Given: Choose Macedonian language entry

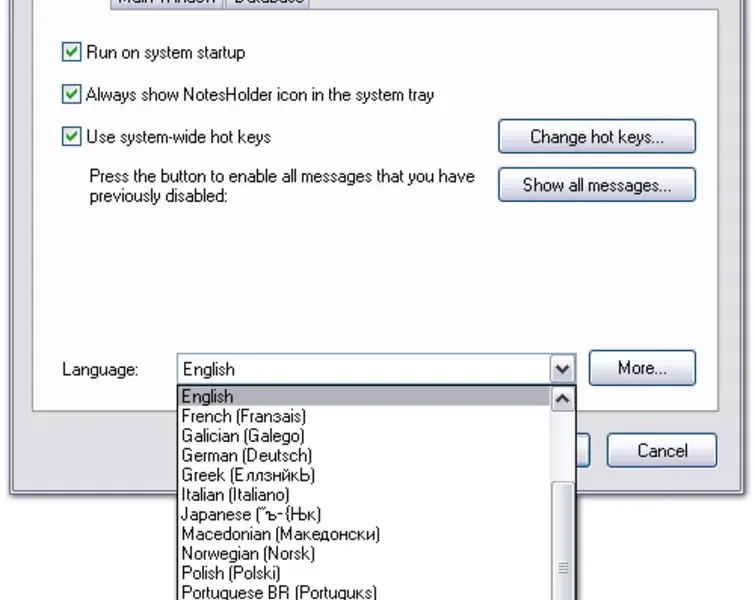Looking at the screenshot, I should click(x=364, y=535).
